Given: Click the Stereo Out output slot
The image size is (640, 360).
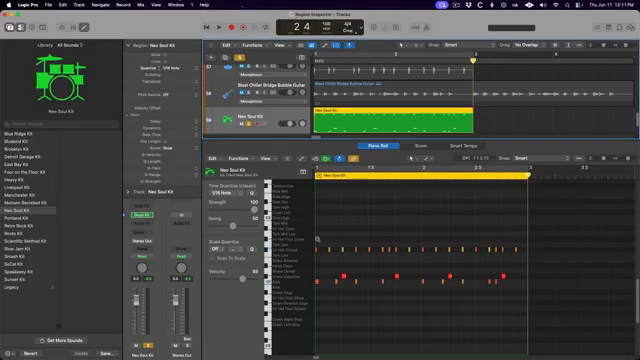Looking at the screenshot, I should pos(142,241).
